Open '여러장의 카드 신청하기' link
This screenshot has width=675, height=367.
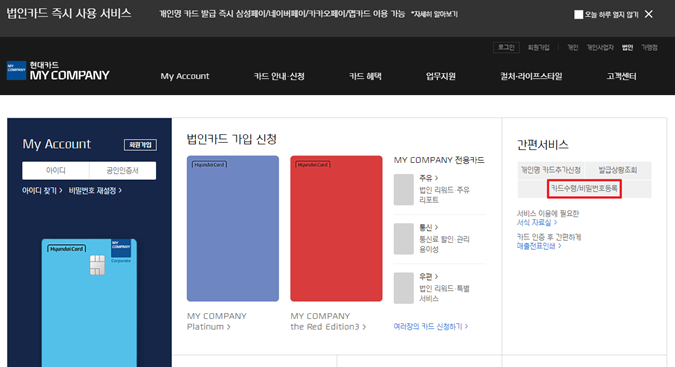[x=431, y=326]
